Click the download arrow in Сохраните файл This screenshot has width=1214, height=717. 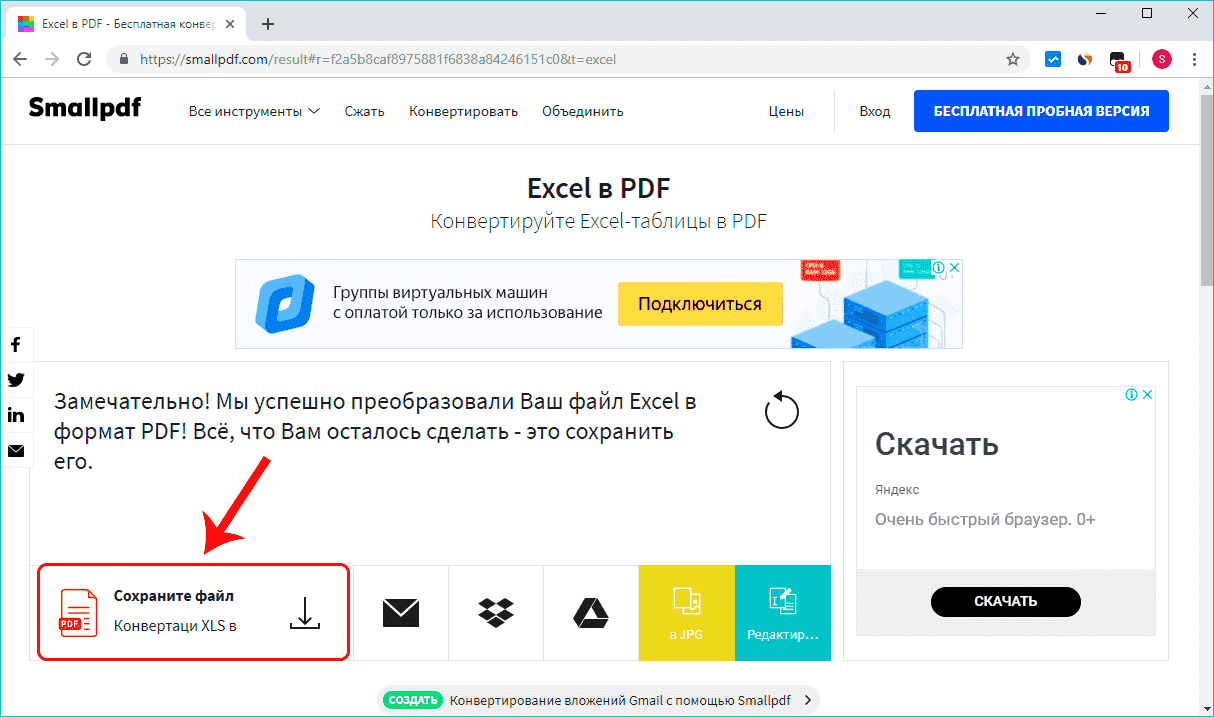click(x=303, y=613)
